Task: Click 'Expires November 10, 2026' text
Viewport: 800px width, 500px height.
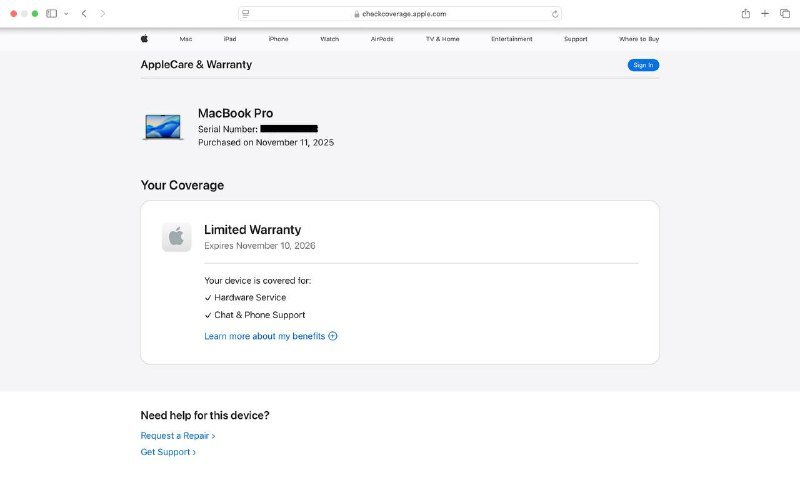Action: tap(260, 245)
